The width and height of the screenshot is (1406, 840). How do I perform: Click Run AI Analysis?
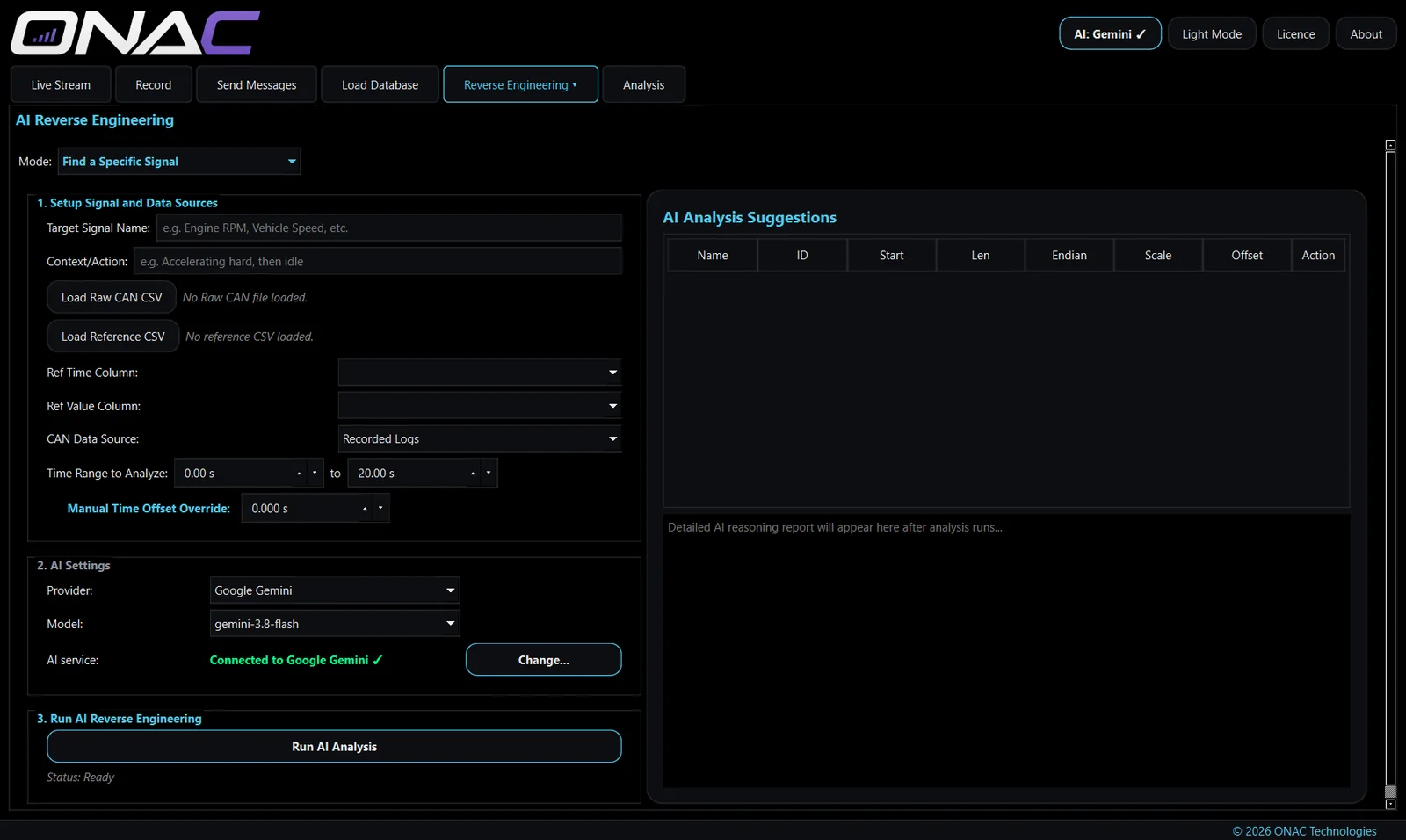(334, 747)
